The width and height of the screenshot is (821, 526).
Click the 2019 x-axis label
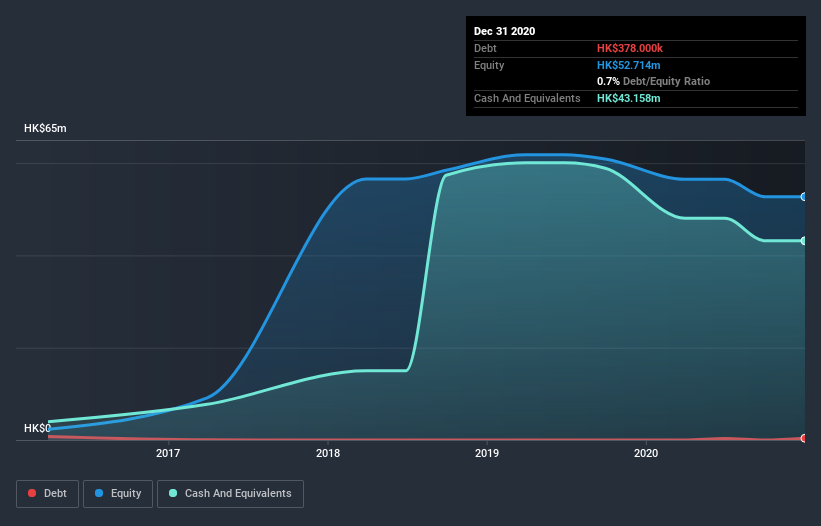tap(487, 453)
